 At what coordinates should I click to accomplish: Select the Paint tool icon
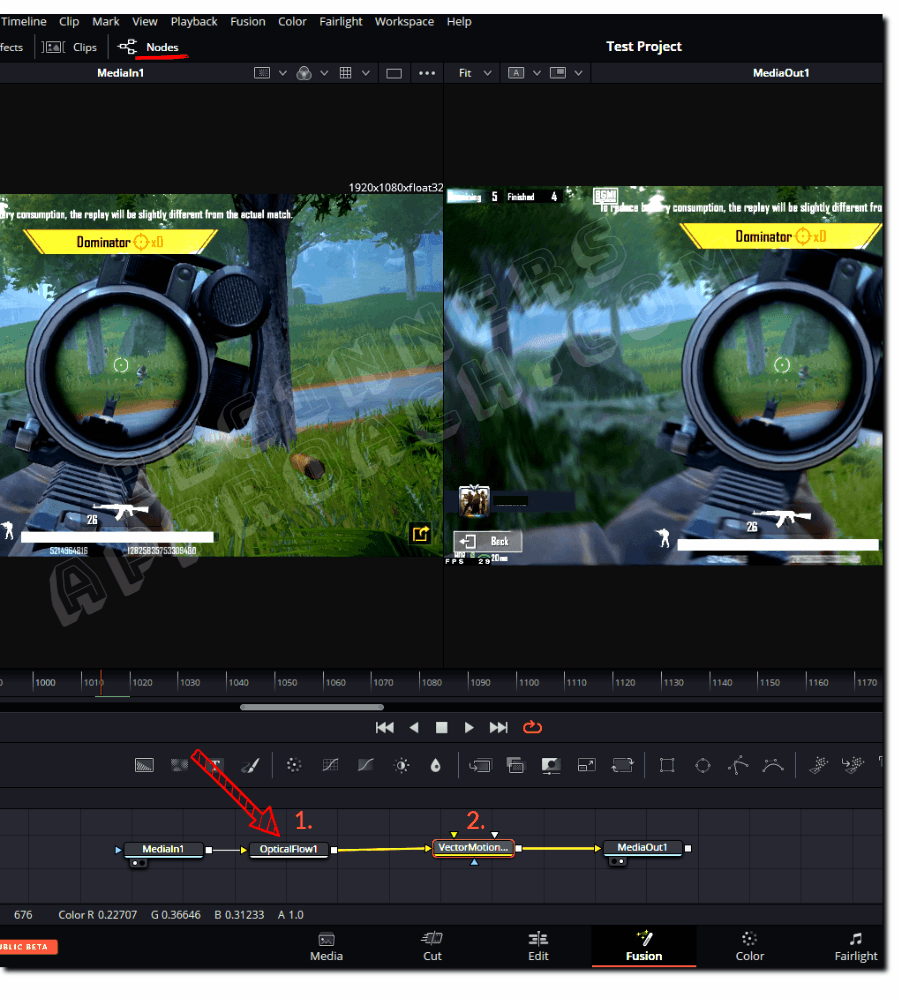250,765
